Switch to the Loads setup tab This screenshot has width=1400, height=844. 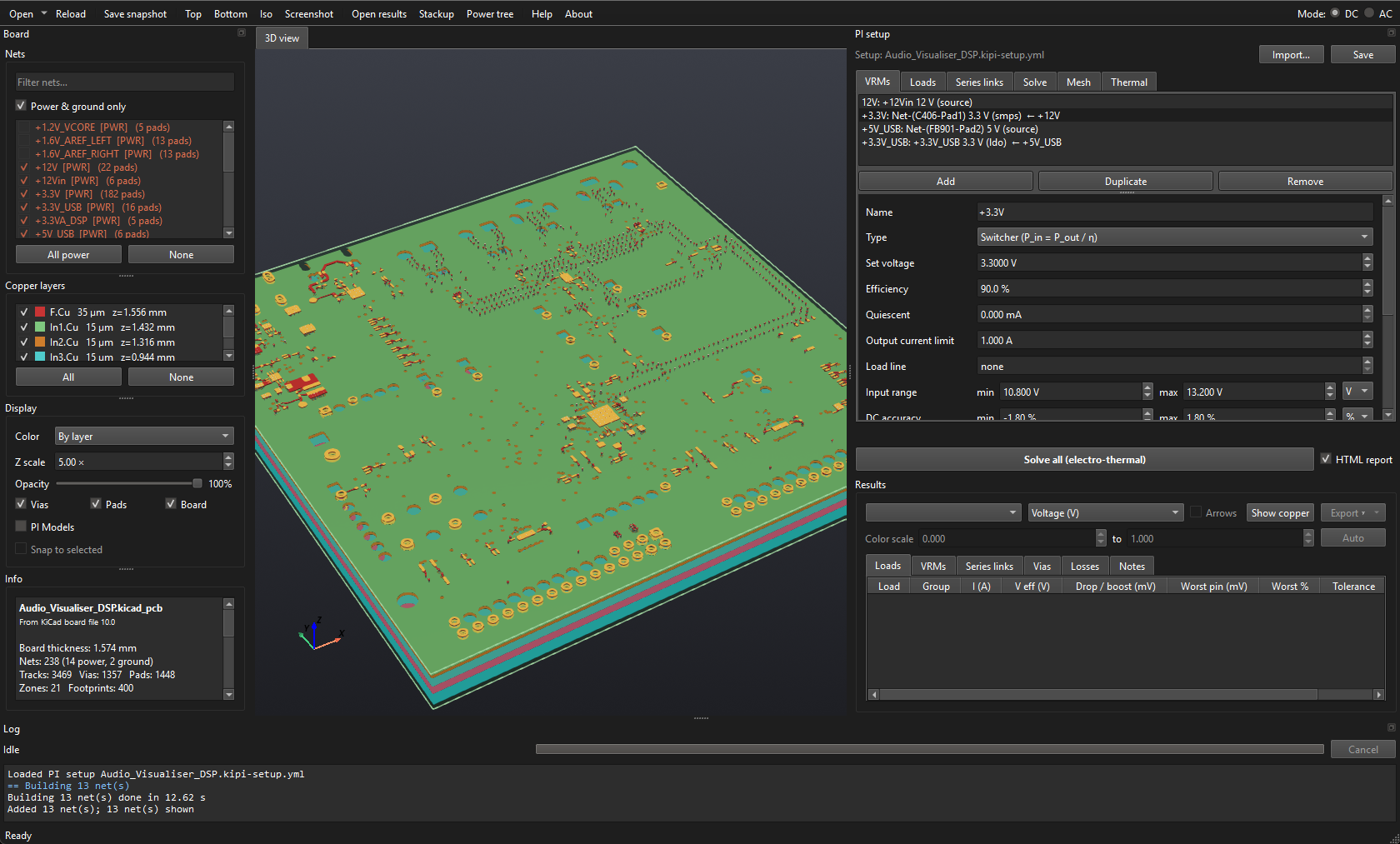coord(922,82)
